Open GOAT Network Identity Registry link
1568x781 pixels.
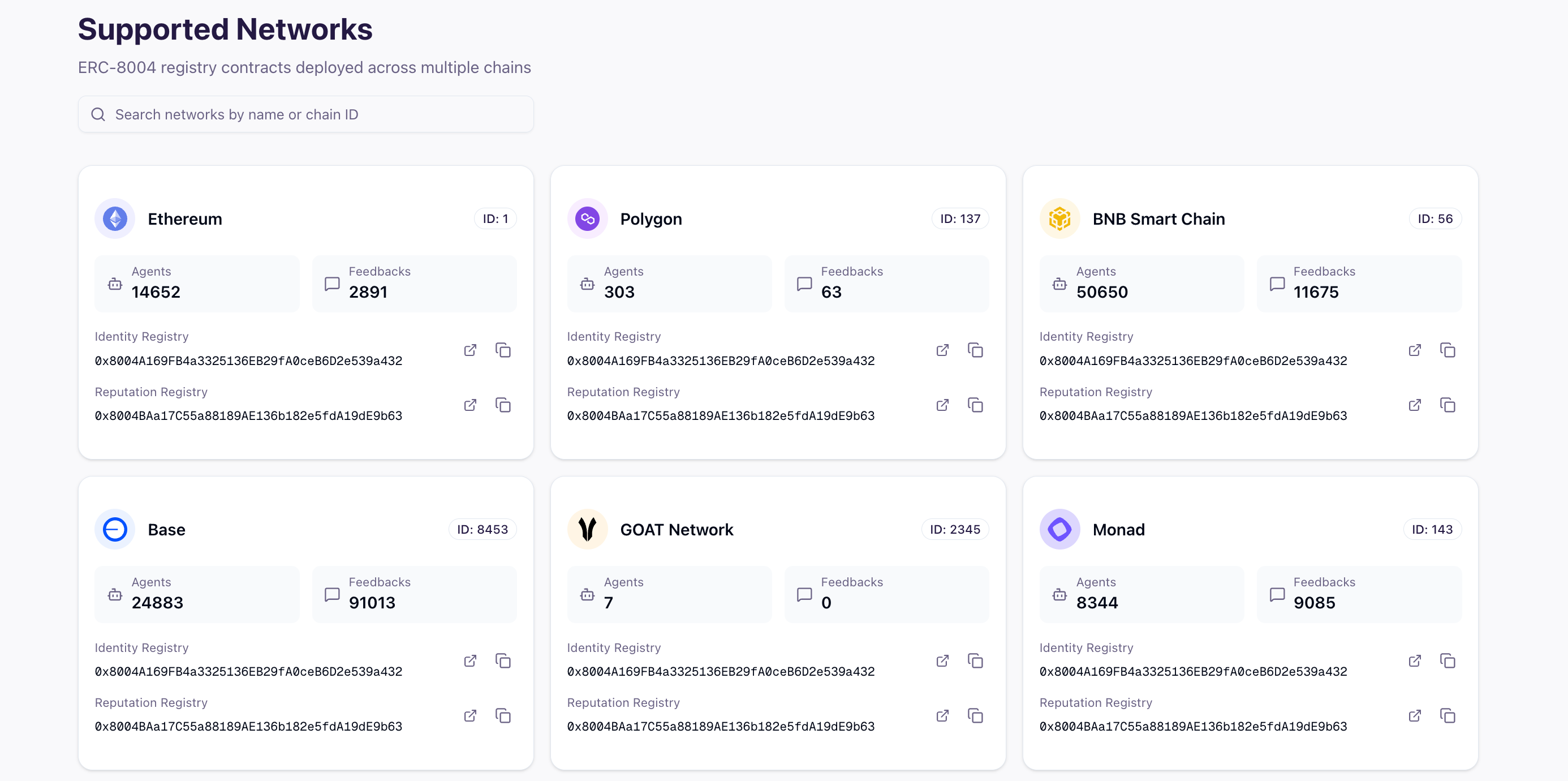(942, 660)
